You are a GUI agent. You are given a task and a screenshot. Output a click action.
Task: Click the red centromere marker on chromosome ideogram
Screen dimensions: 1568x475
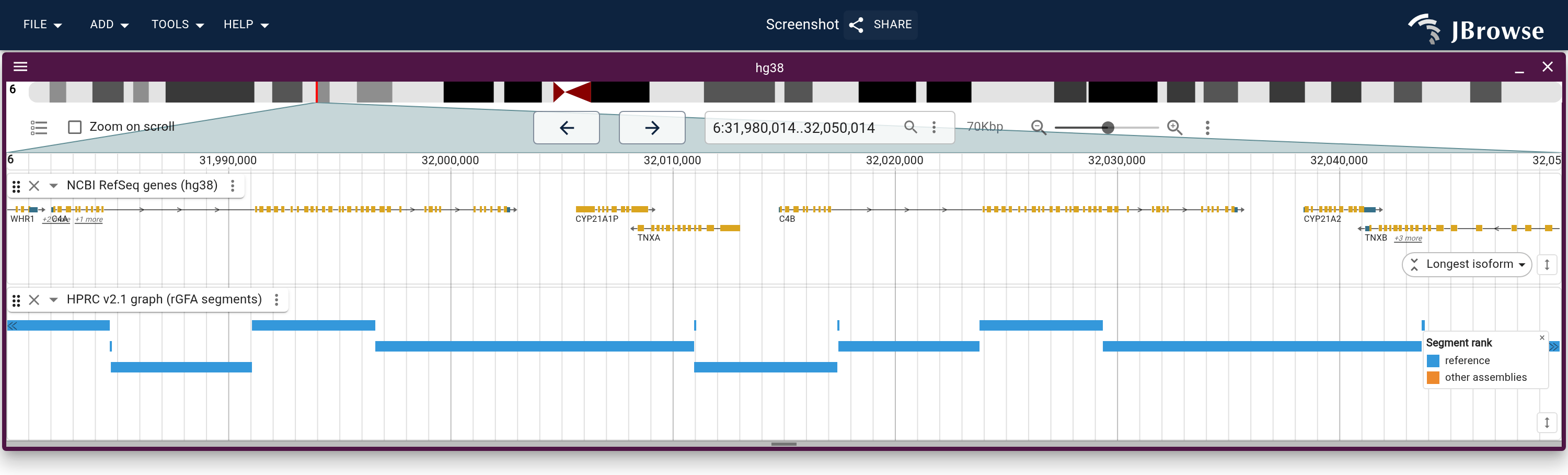(572, 92)
